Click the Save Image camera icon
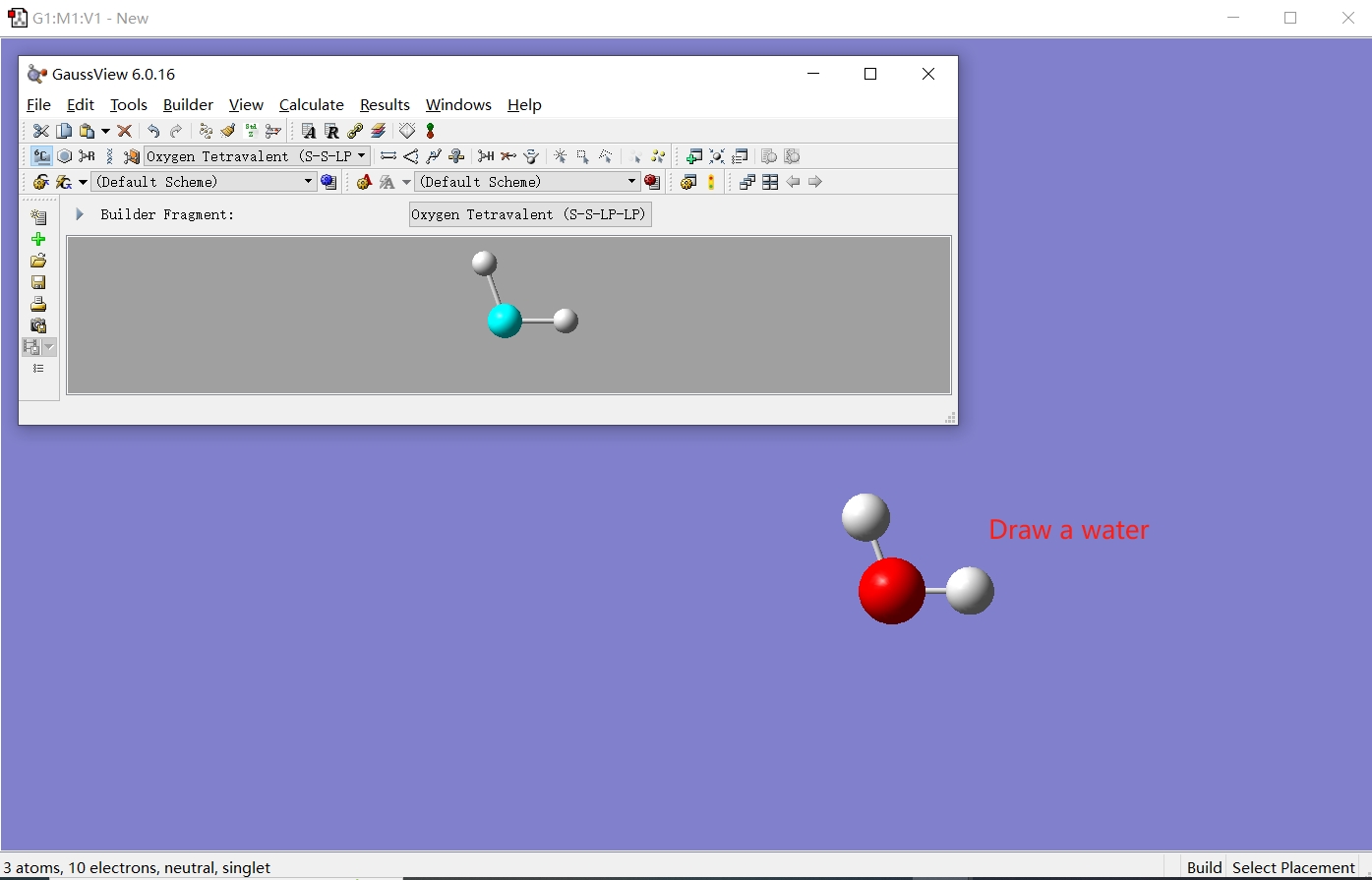The image size is (1372, 880). click(38, 325)
